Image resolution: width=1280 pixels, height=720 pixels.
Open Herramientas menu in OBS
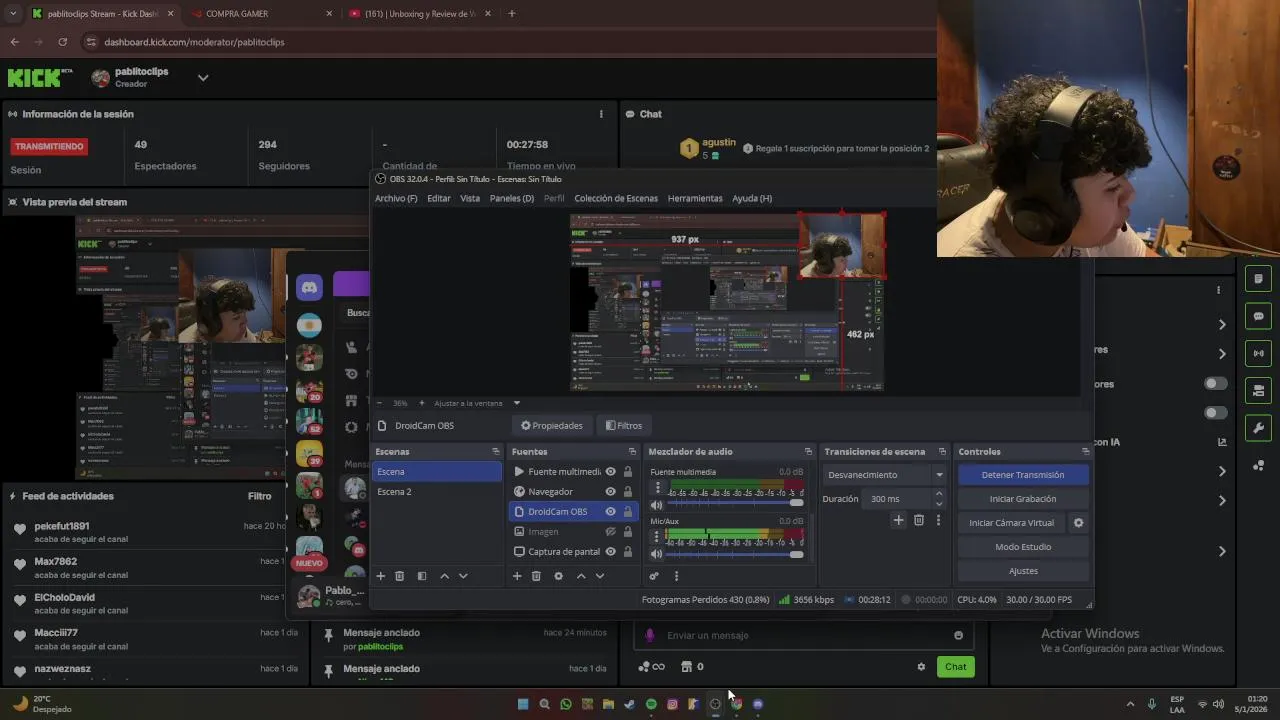point(695,198)
